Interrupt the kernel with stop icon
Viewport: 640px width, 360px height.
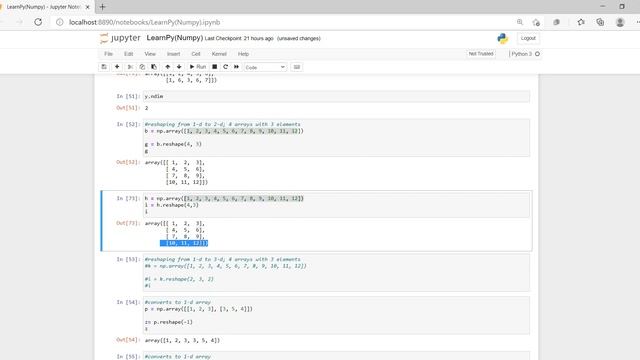coord(214,67)
